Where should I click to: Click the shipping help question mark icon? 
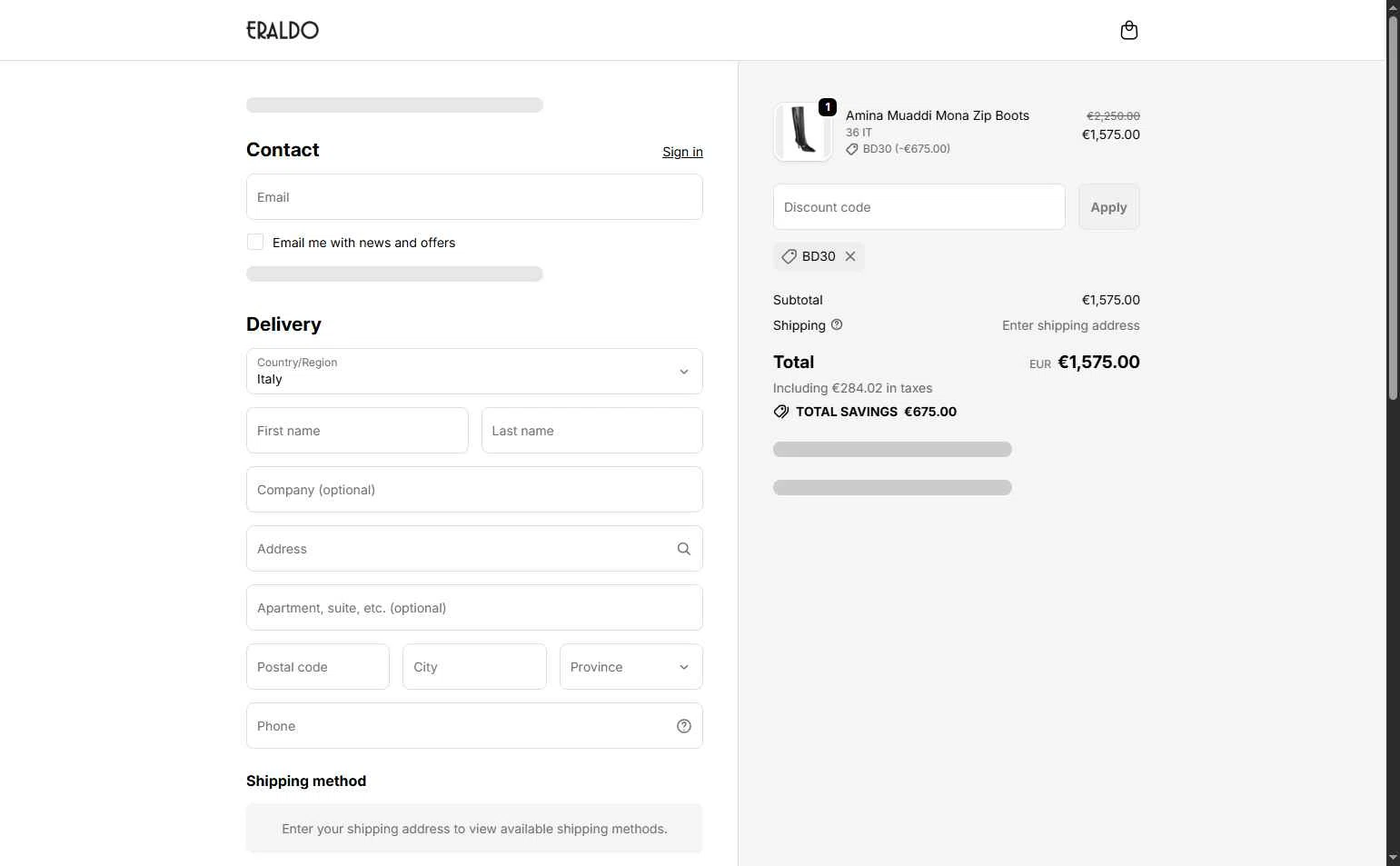coord(837,324)
